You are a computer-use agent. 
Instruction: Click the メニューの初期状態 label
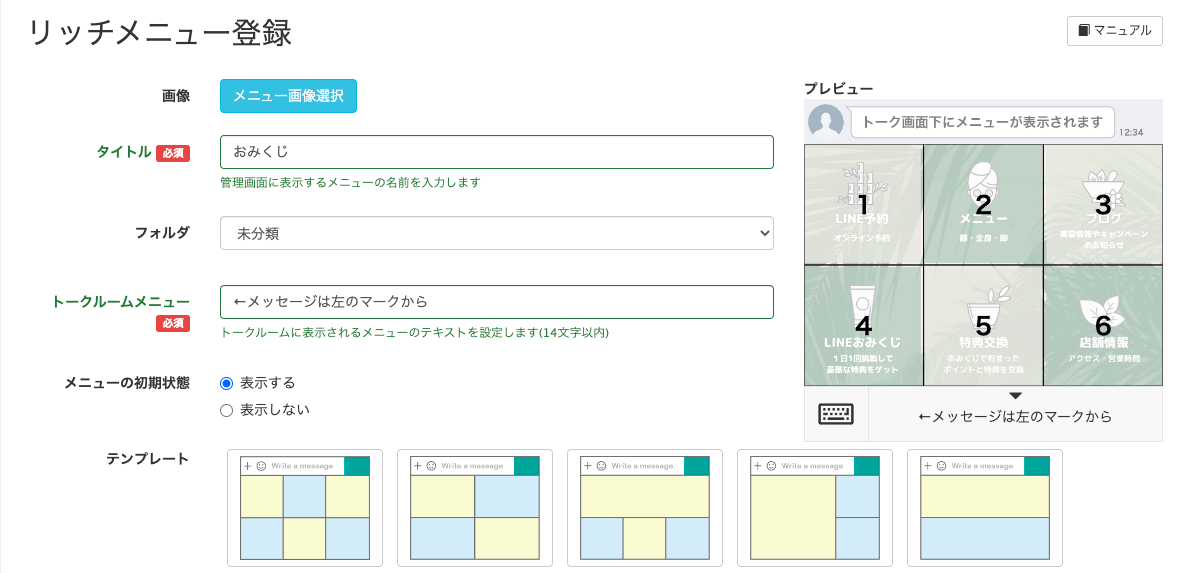click(x=126, y=383)
